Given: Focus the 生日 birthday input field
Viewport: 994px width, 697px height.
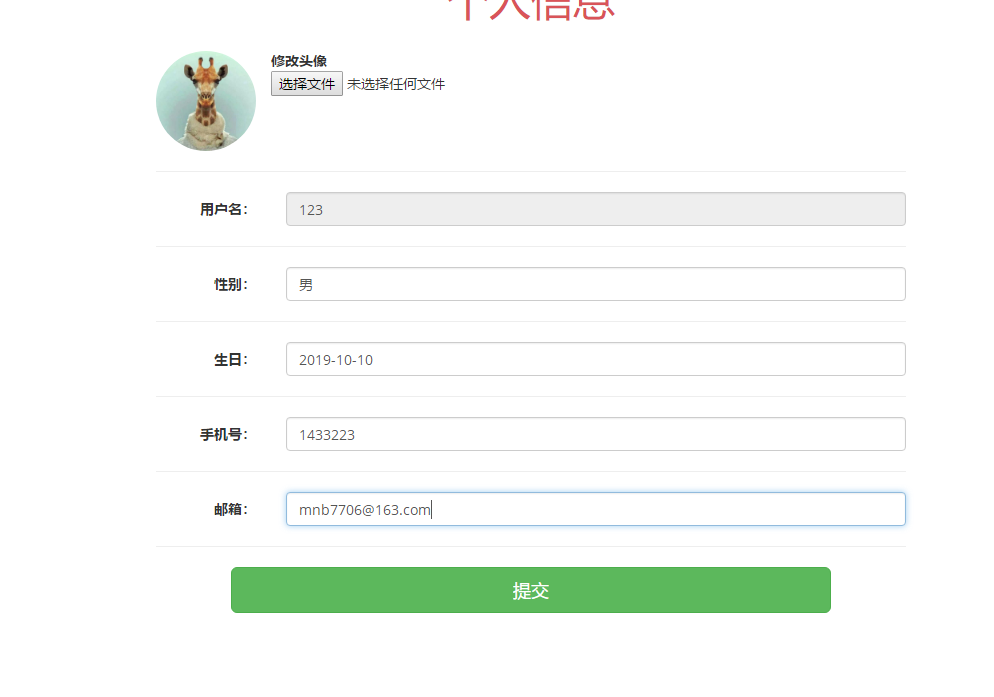Looking at the screenshot, I should tap(596, 359).
